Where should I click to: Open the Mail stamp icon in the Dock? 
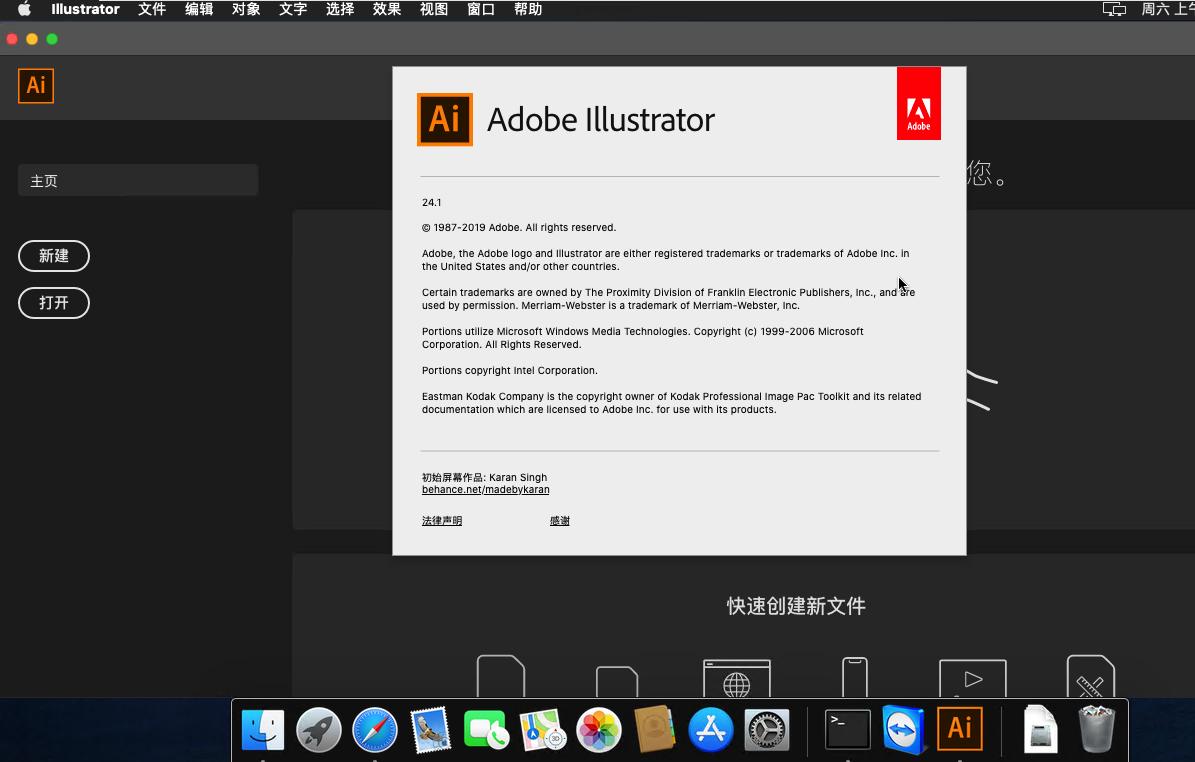(x=431, y=730)
